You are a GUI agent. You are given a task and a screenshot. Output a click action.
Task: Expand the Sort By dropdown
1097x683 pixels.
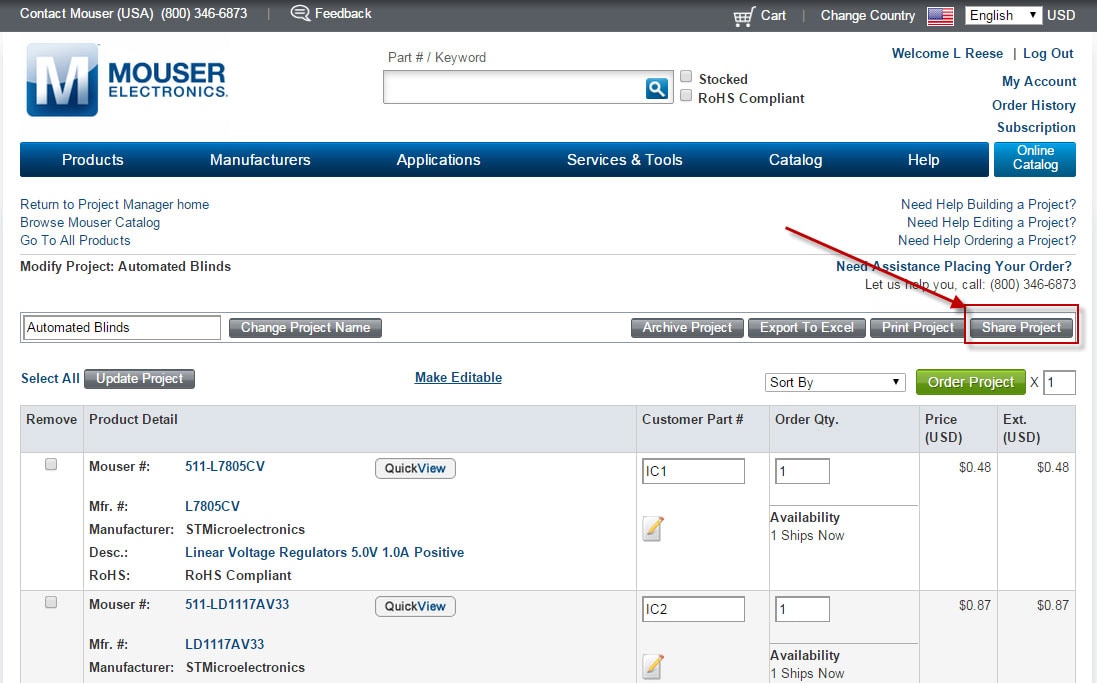[x=835, y=382]
